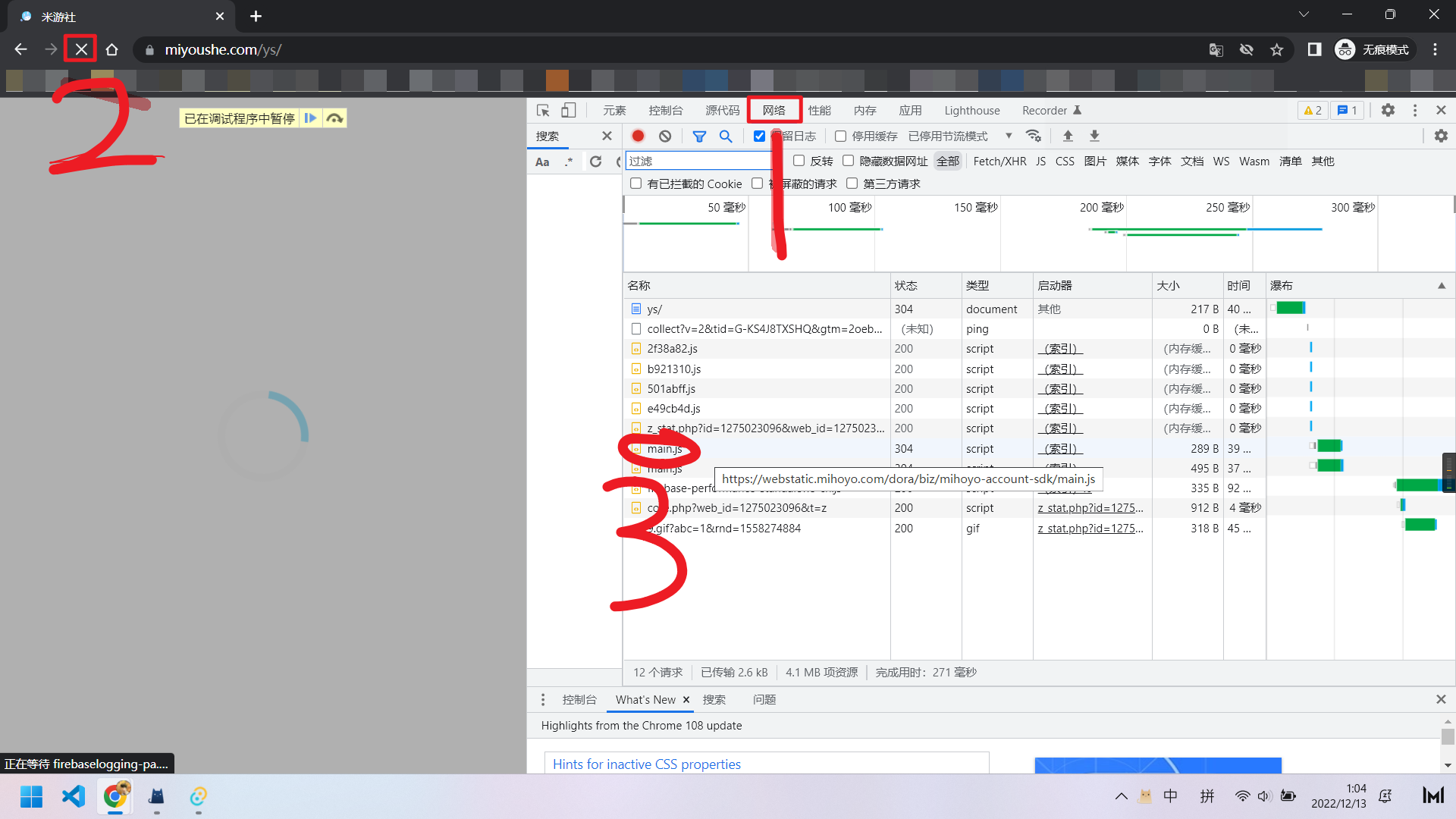Viewport: 1456px width, 819px height.
Task: Clear the network log icon
Action: [x=665, y=136]
